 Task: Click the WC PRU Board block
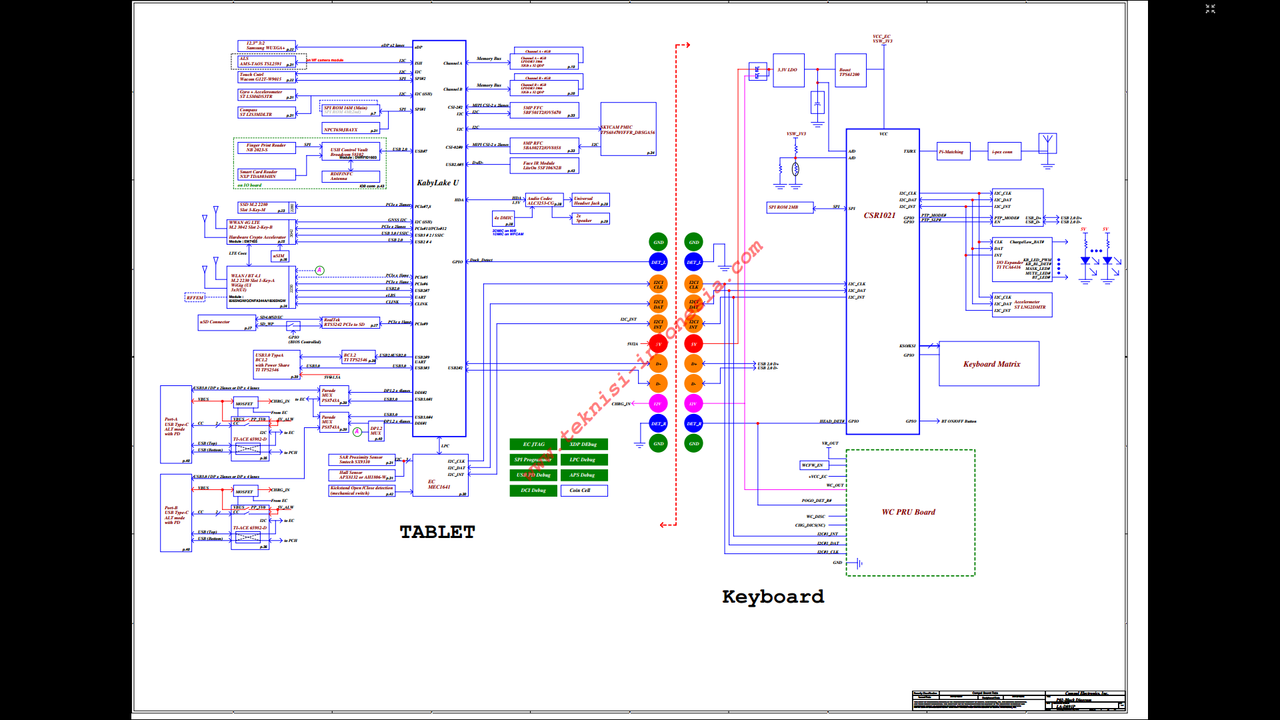point(910,512)
